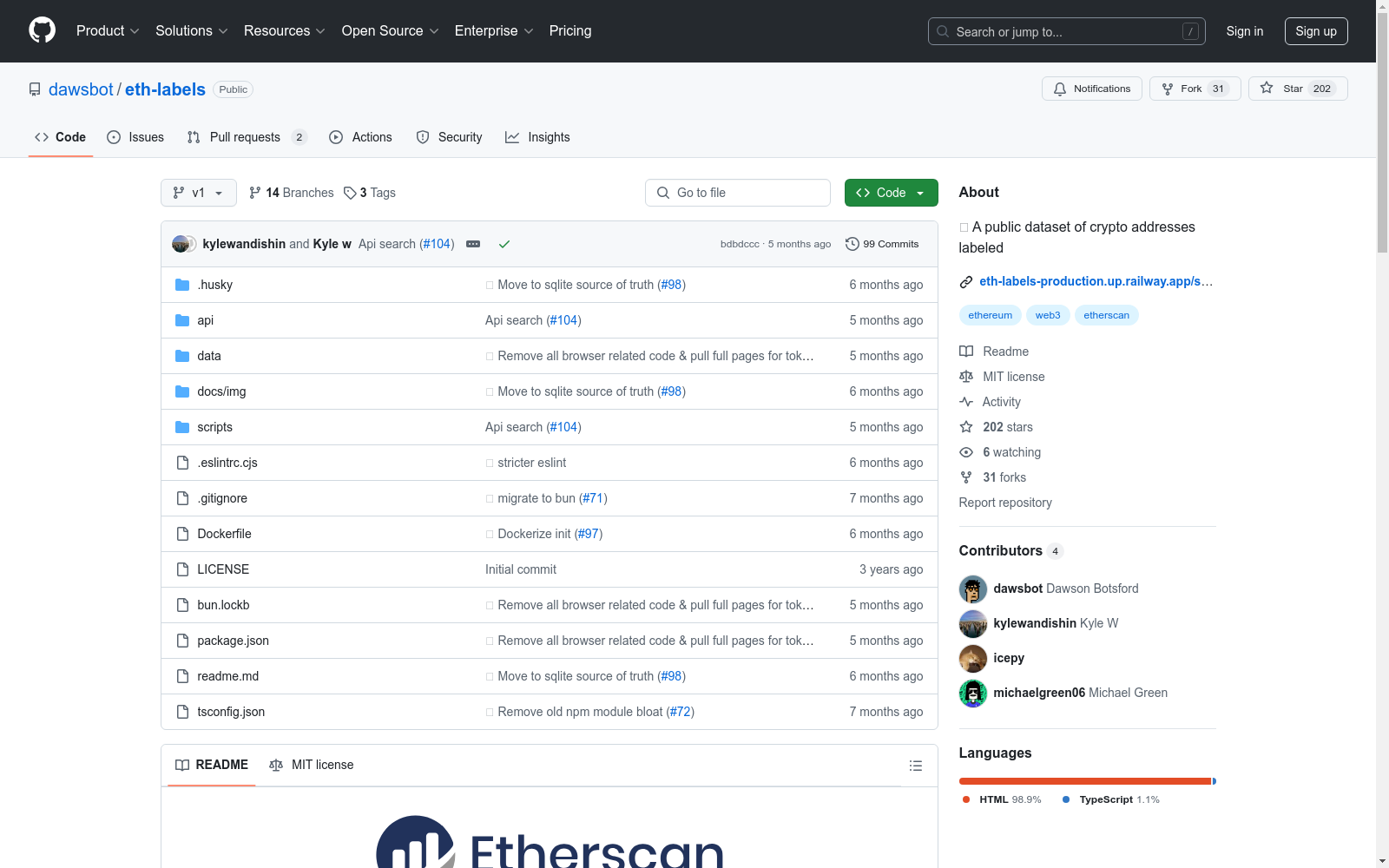Expand the Solutions menu
The height and width of the screenshot is (868, 1389).
(x=192, y=31)
